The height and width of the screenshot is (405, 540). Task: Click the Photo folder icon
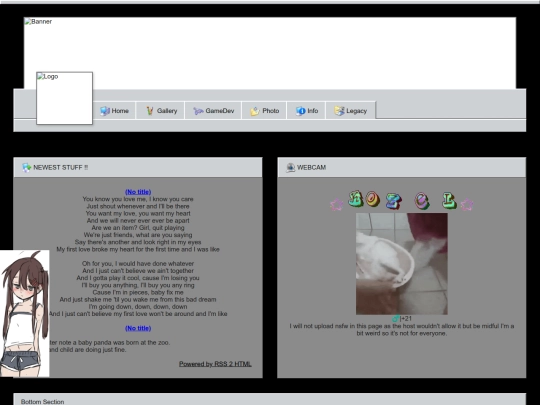[x=255, y=111]
